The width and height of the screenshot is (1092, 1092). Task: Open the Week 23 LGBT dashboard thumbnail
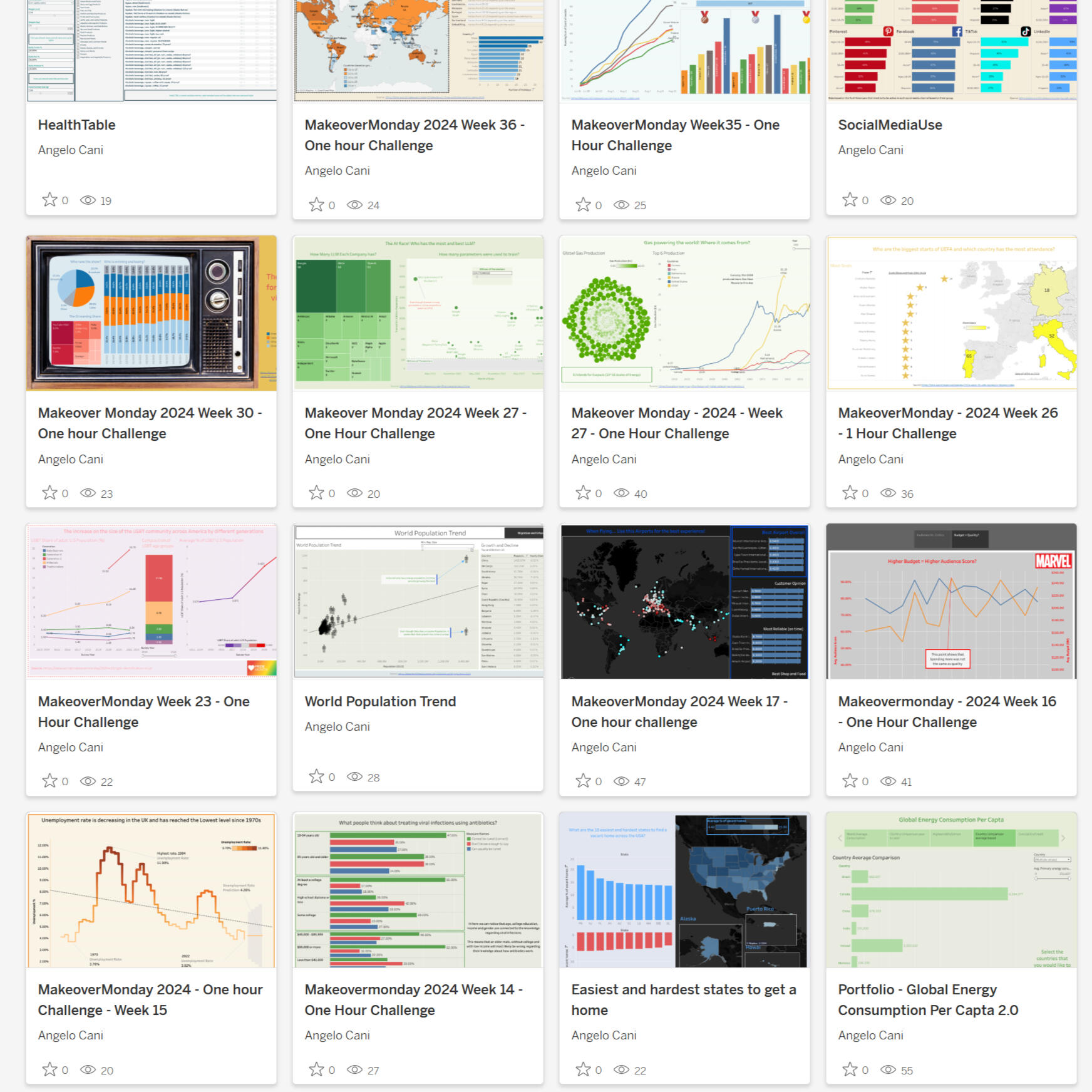[151, 602]
